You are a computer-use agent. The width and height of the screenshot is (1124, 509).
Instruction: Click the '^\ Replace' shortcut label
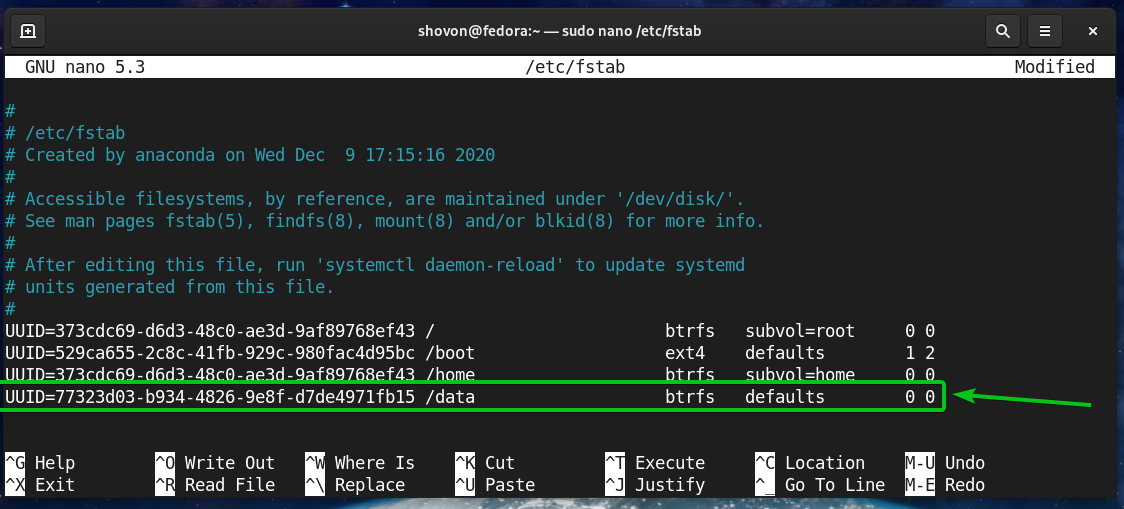click(x=355, y=485)
